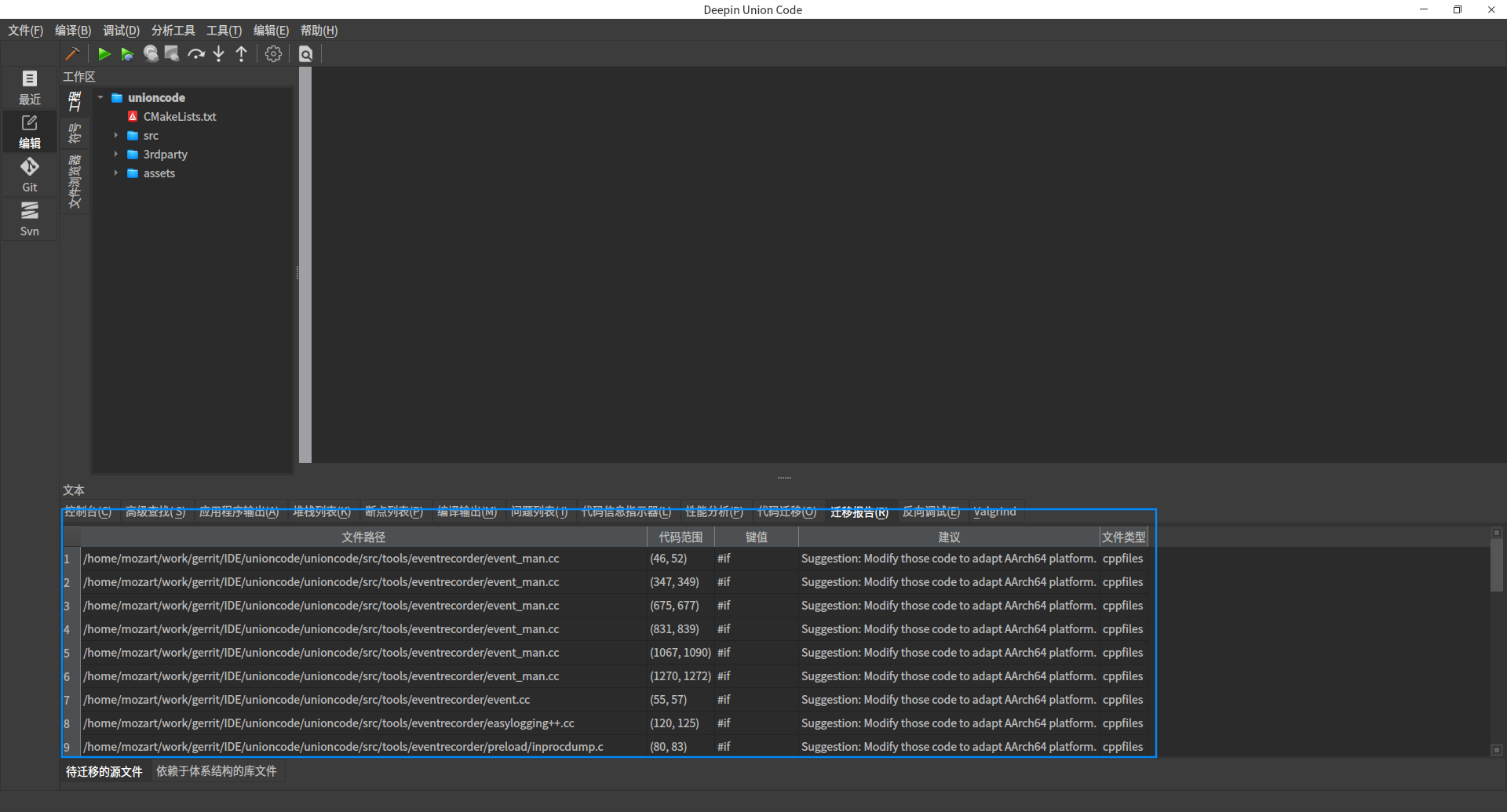This screenshot has height=812, width=1507.
Task: Click the grey round debug icon
Action: click(x=151, y=53)
